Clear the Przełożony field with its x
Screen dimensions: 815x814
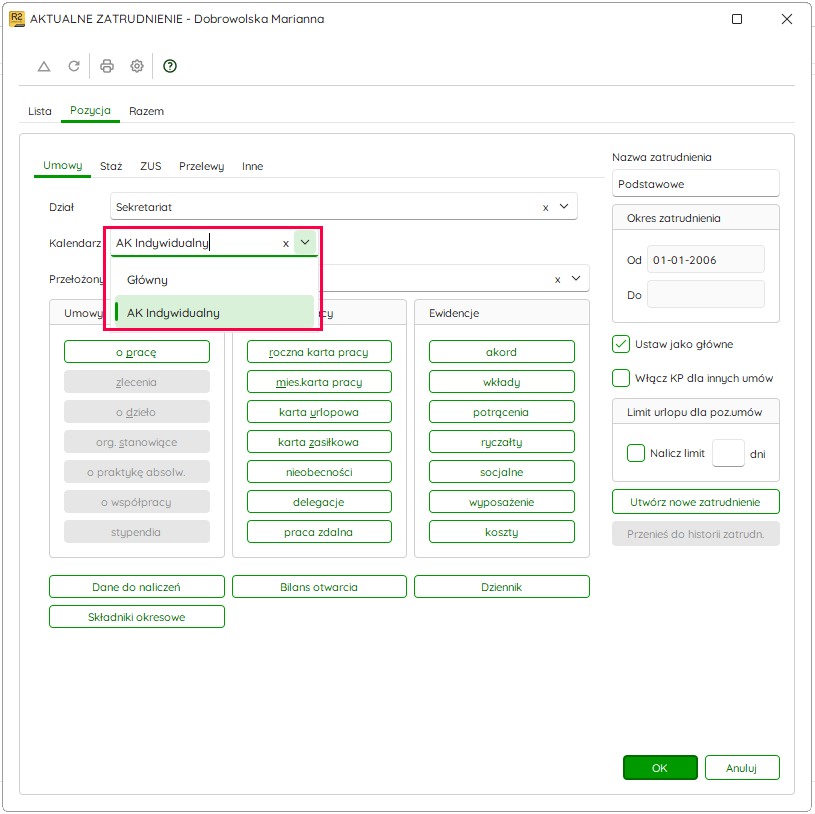[x=557, y=280]
